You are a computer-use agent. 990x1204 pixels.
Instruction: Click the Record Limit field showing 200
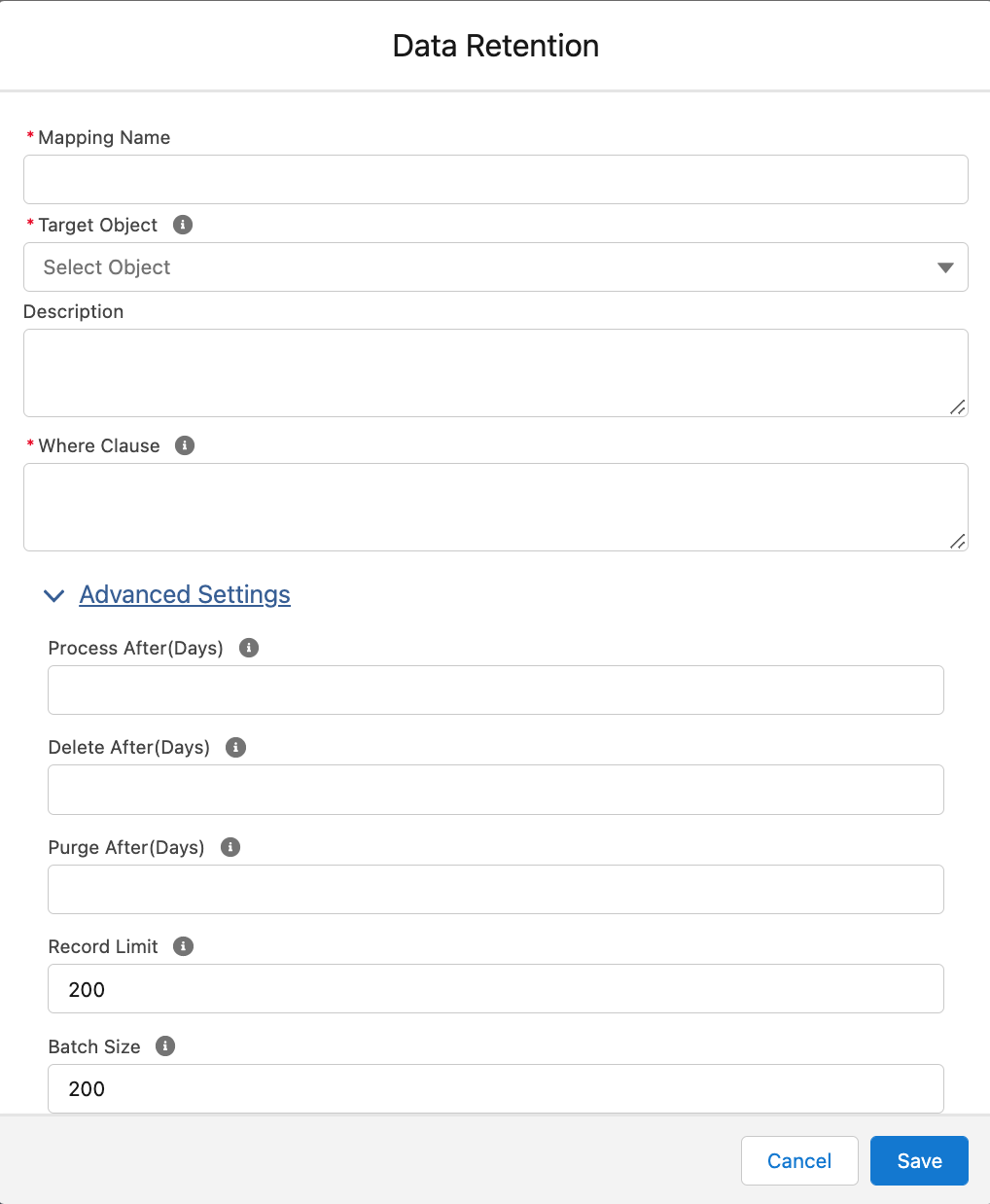495,989
